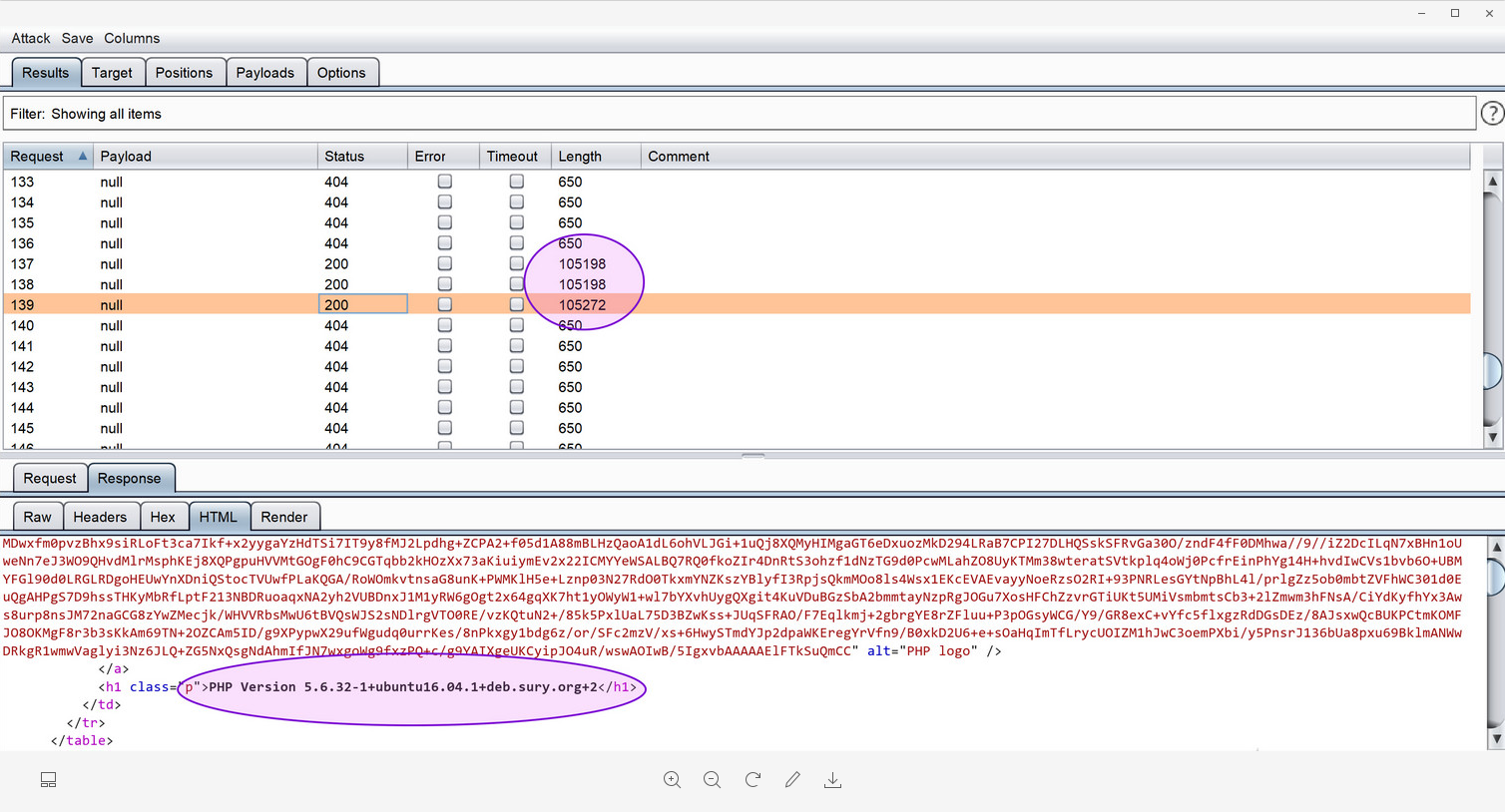The height and width of the screenshot is (812, 1505).
Task: Select the Results tab
Action: pos(46,73)
